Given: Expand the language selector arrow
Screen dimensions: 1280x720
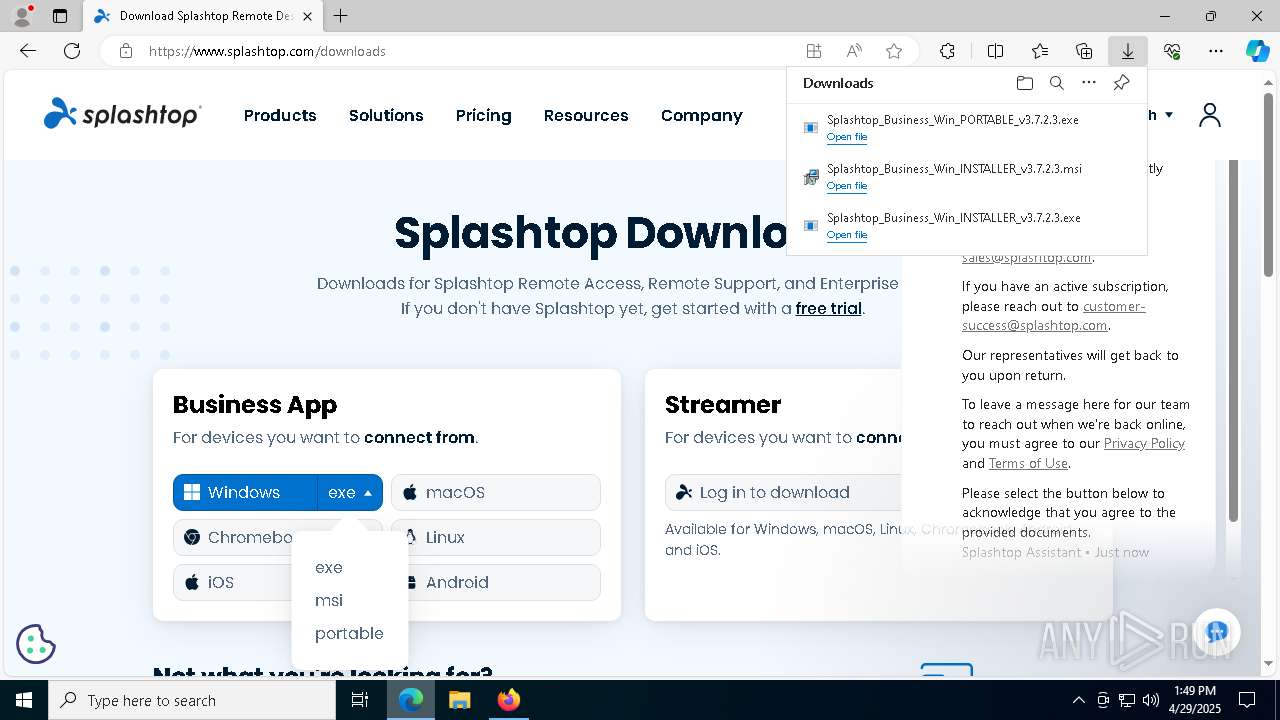Looking at the screenshot, I should pyautogui.click(x=1169, y=115).
